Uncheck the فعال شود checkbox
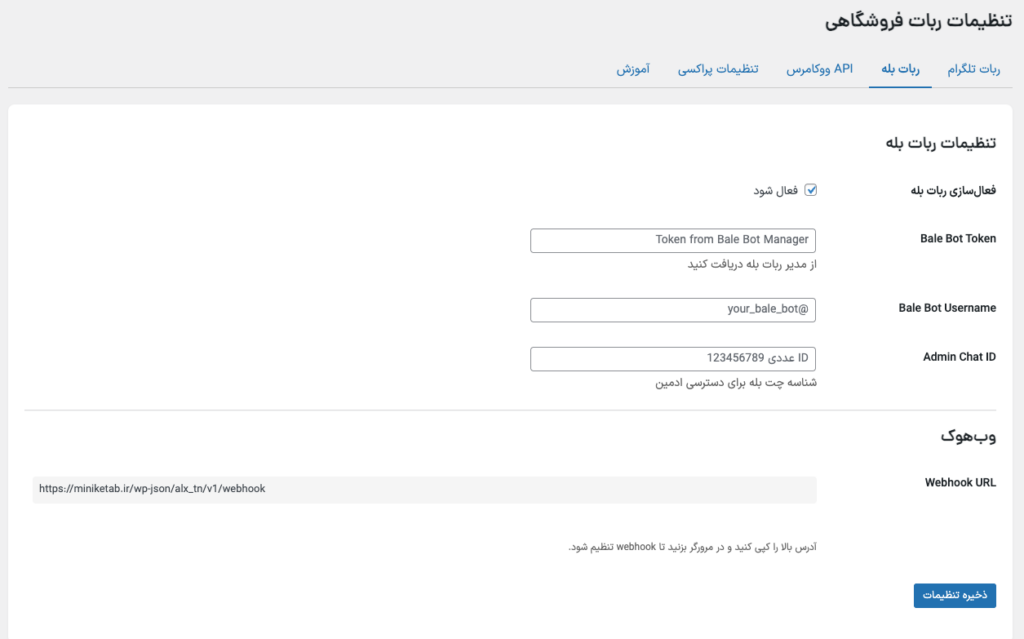1024x639 pixels. click(x=811, y=190)
